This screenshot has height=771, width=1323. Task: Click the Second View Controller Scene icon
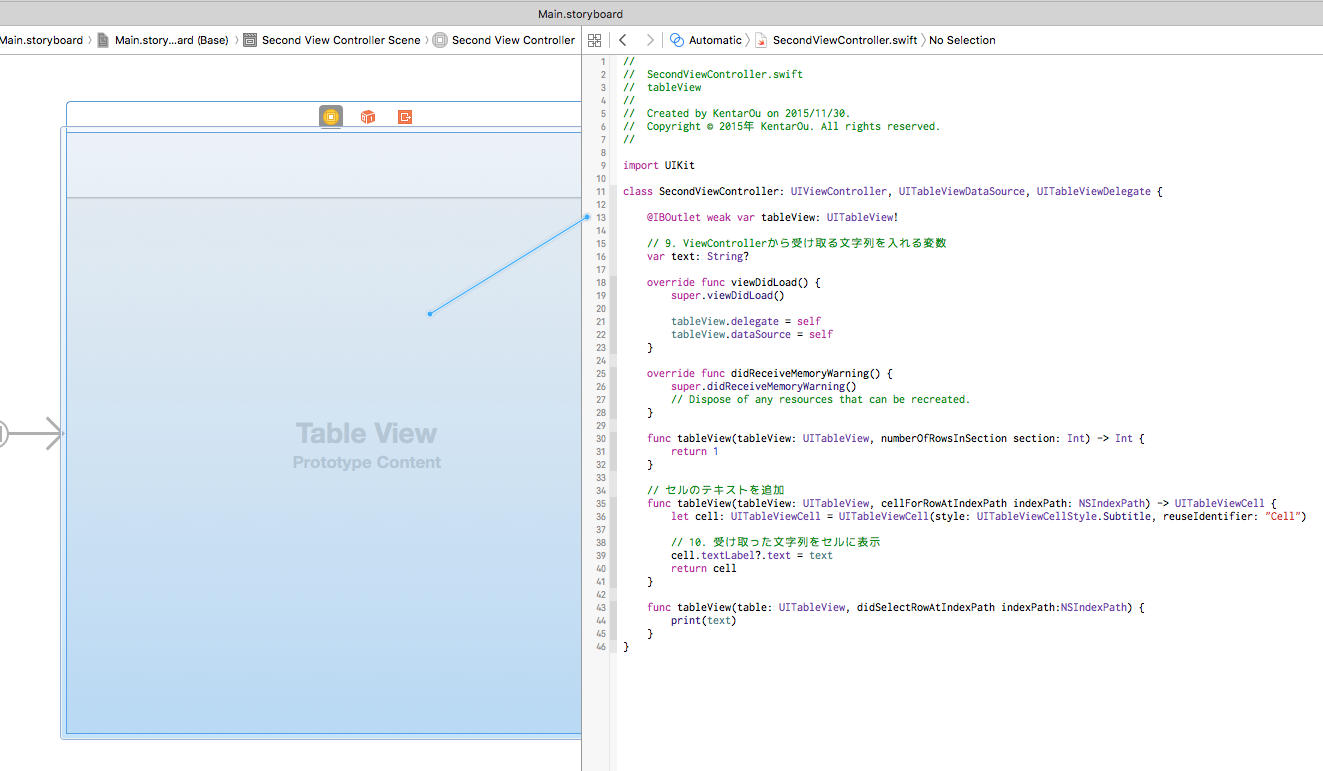[x=252, y=39]
